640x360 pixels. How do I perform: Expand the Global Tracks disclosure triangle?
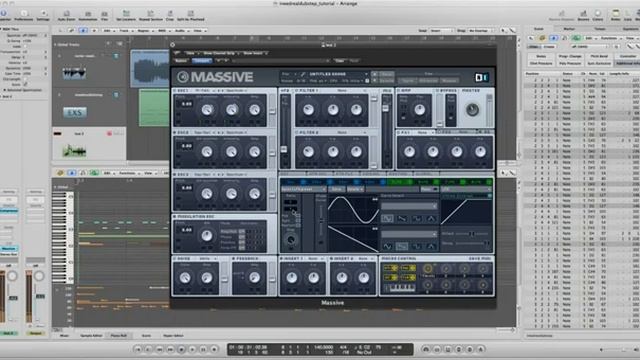click(55, 44)
